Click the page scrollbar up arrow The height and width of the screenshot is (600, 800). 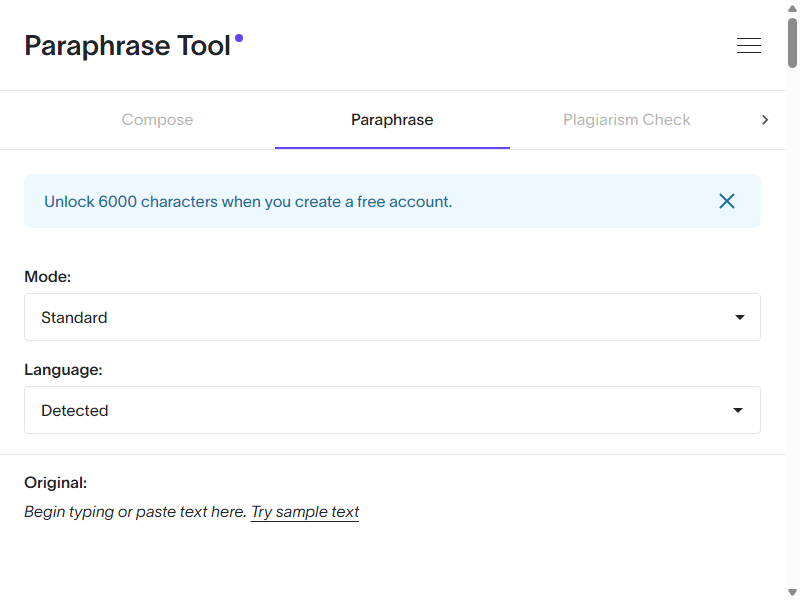[x=792, y=8]
